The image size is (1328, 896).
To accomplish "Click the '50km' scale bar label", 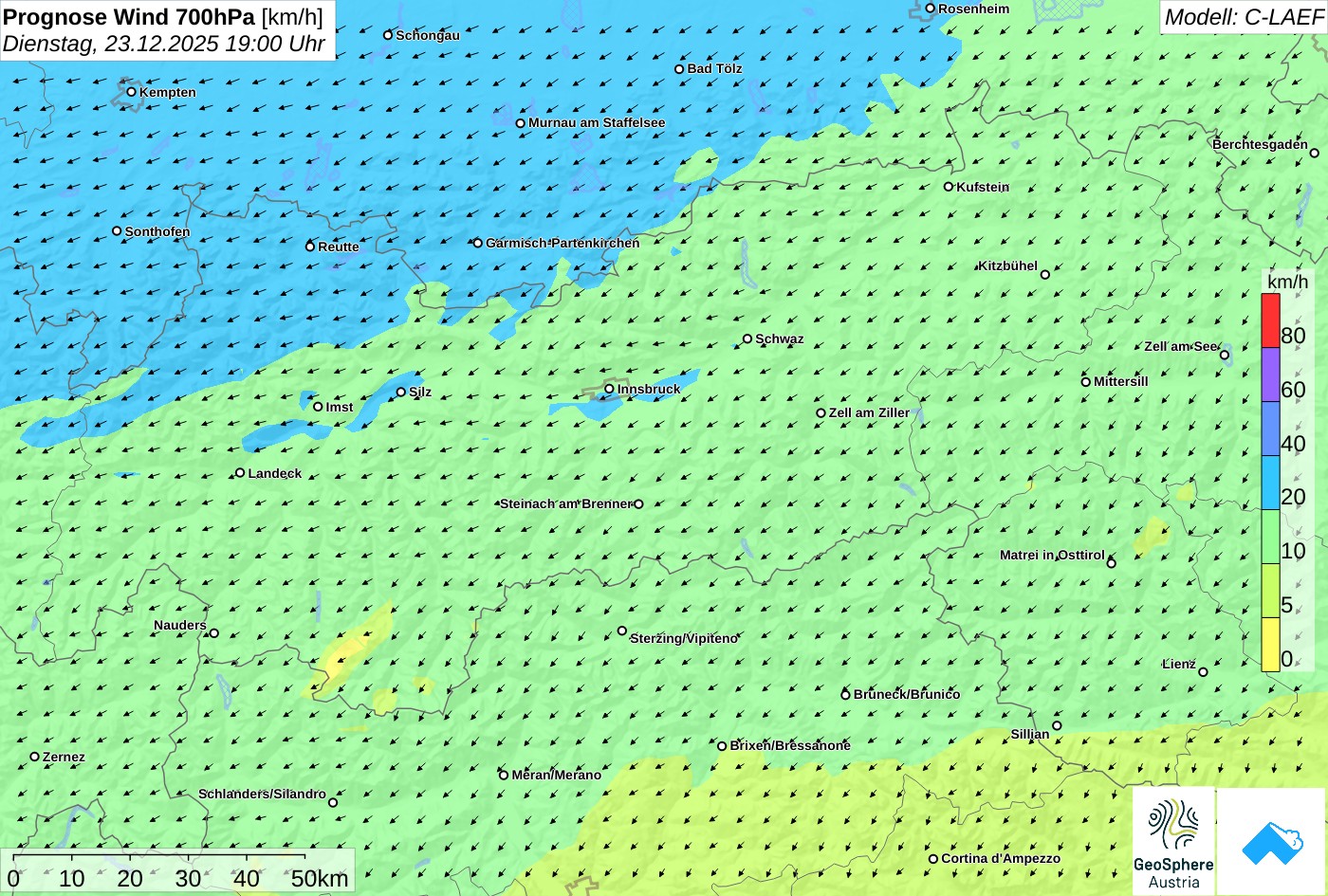I will (x=320, y=879).
